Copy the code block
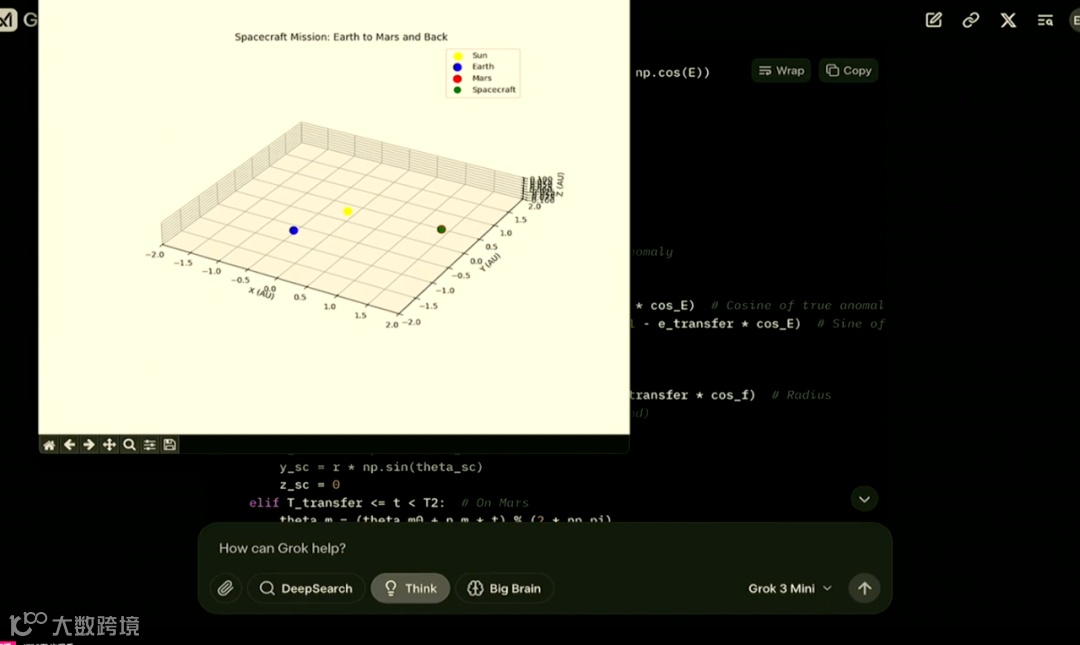1080x645 pixels. point(849,70)
